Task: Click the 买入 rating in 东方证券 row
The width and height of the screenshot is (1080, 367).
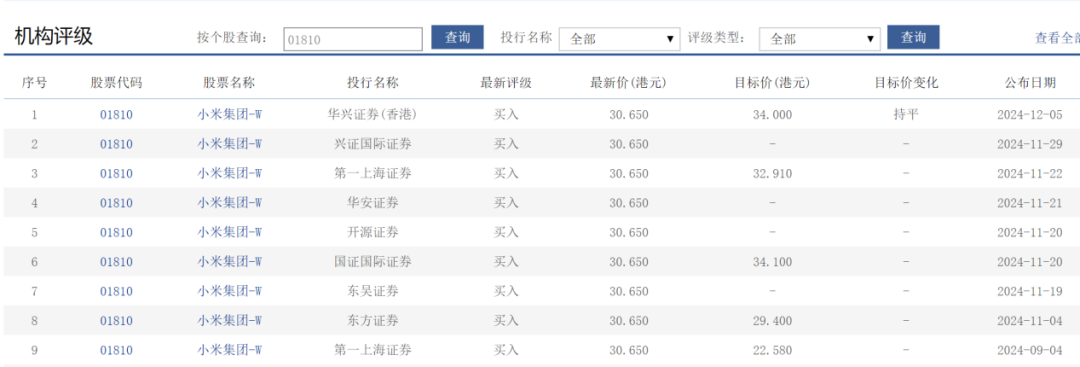Action: [x=506, y=321]
